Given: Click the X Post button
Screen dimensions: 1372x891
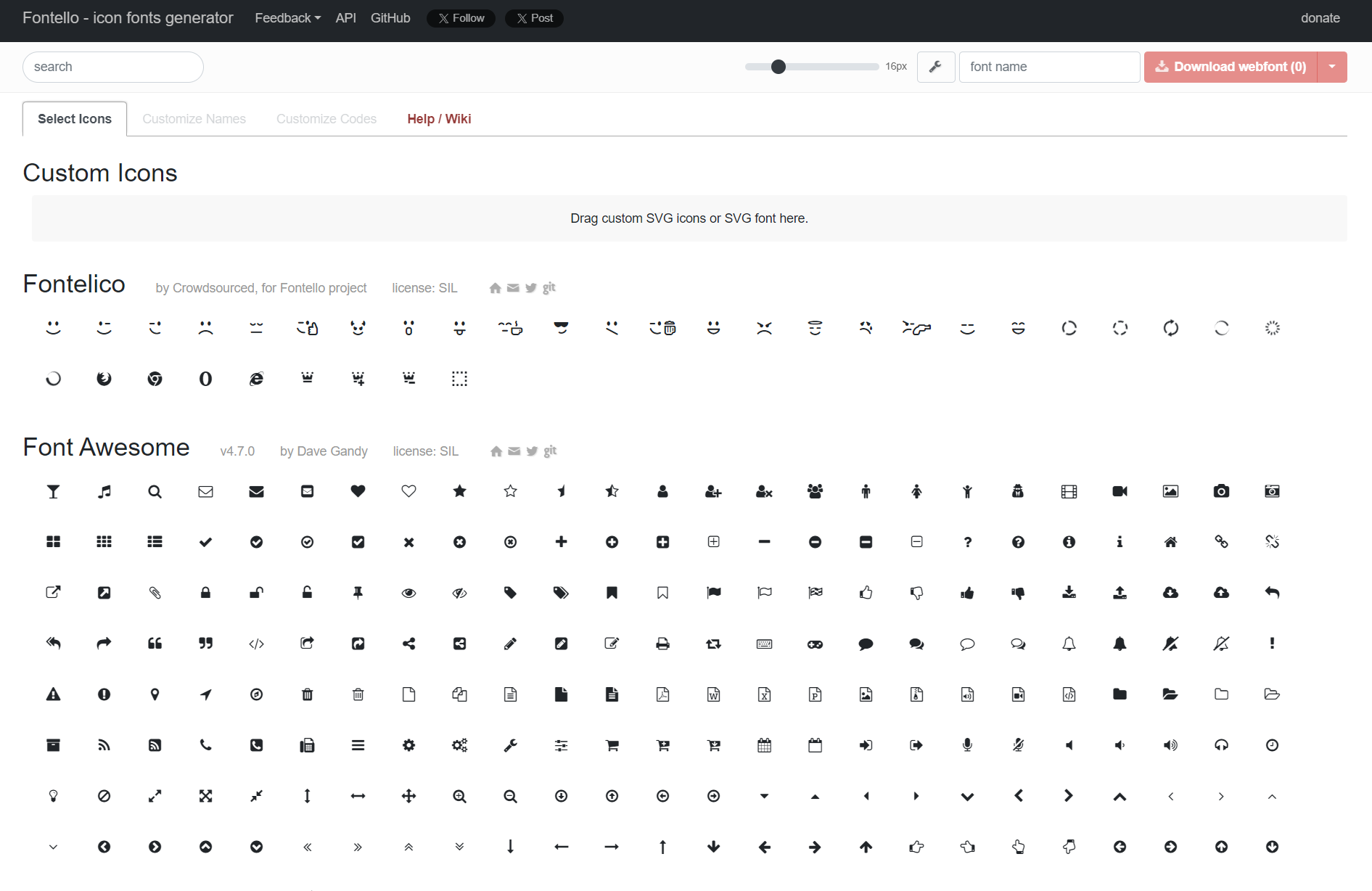Looking at the screenshot, I should (x=535, y=18).
